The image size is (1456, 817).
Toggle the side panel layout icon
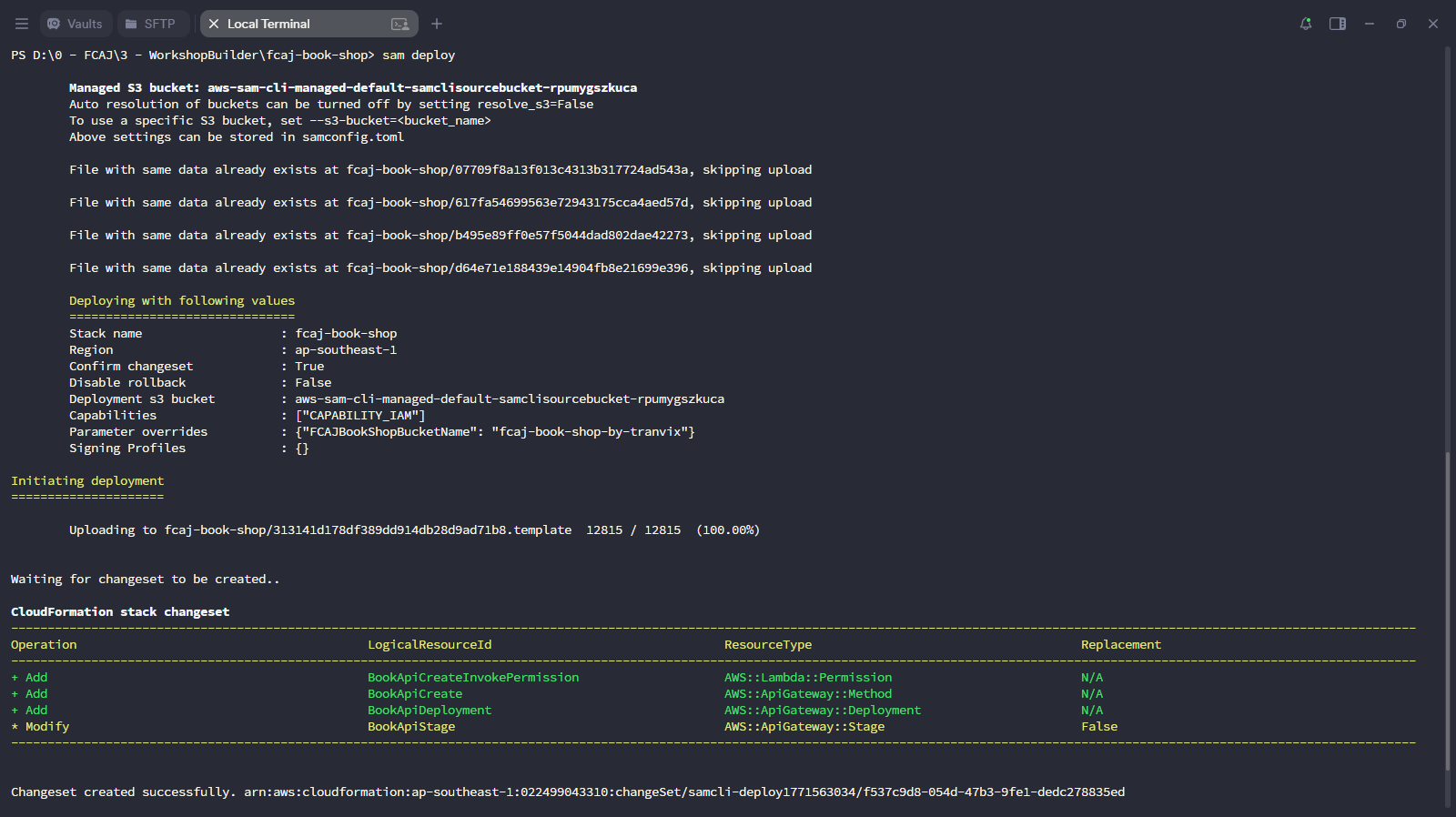1338,24
